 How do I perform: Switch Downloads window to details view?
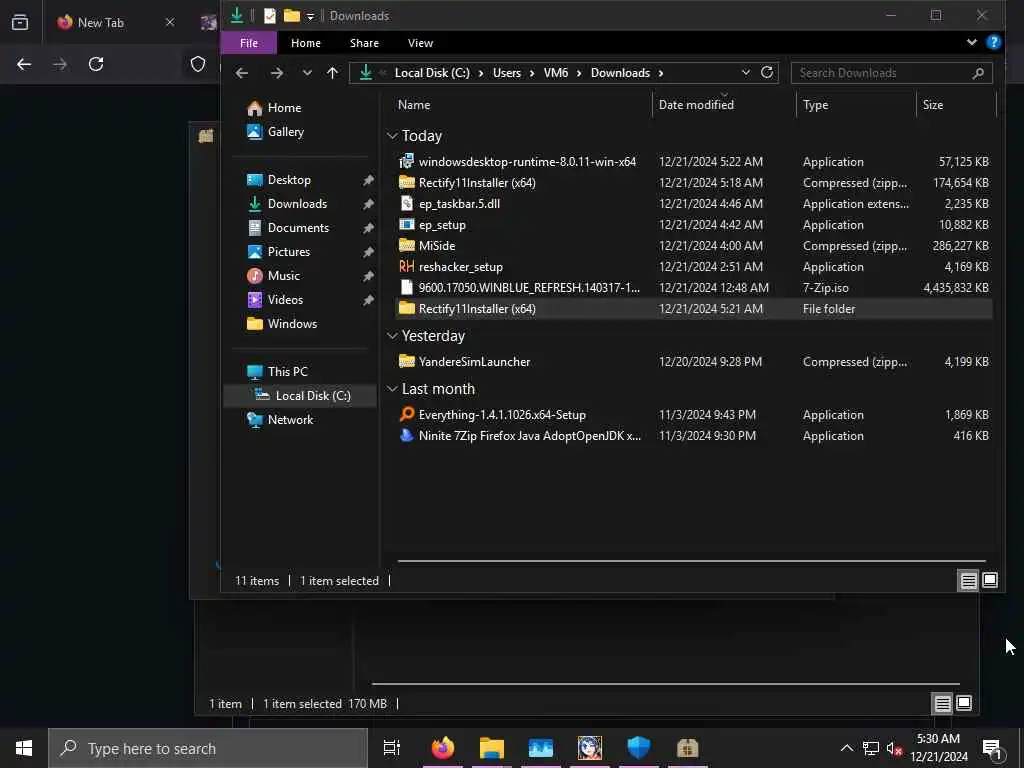coord(968,581)
